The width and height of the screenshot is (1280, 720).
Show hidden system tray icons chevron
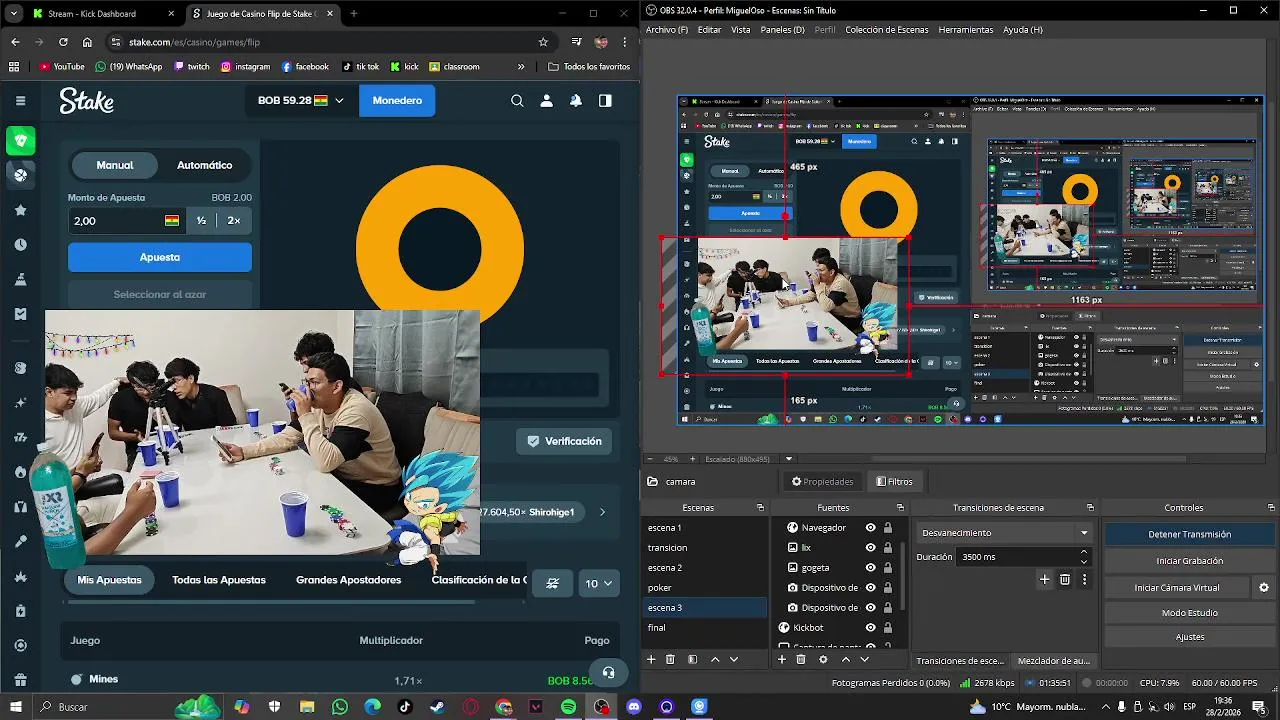coord(1106,707)
